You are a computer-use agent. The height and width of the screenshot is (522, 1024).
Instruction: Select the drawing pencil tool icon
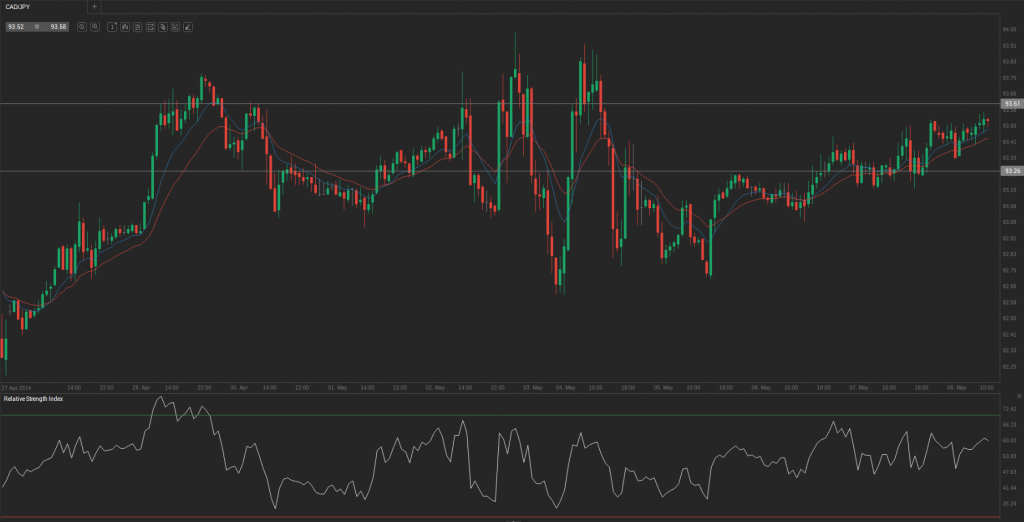click(x=188, y=27)
